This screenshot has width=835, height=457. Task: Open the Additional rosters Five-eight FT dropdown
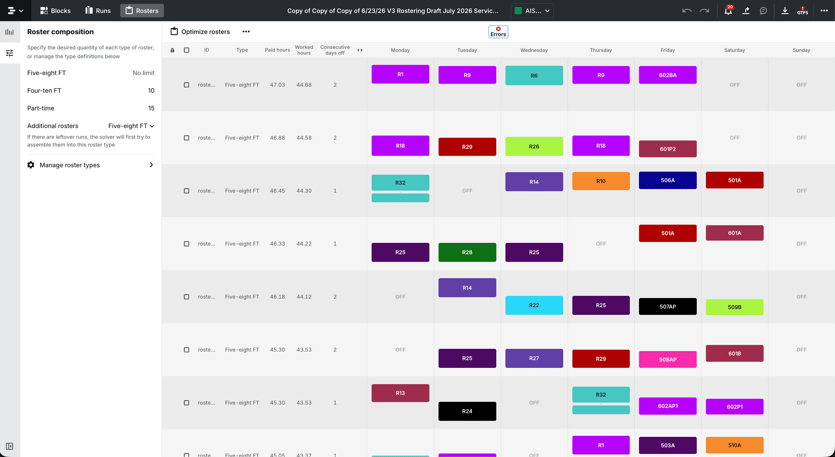point(131,126)
